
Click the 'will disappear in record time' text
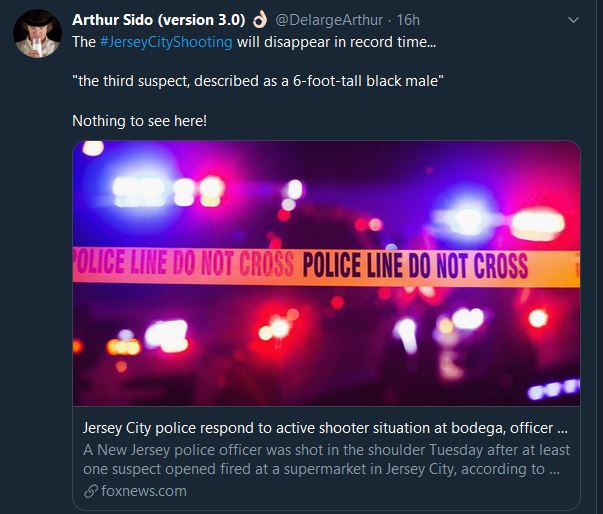[x=336, y=42]
